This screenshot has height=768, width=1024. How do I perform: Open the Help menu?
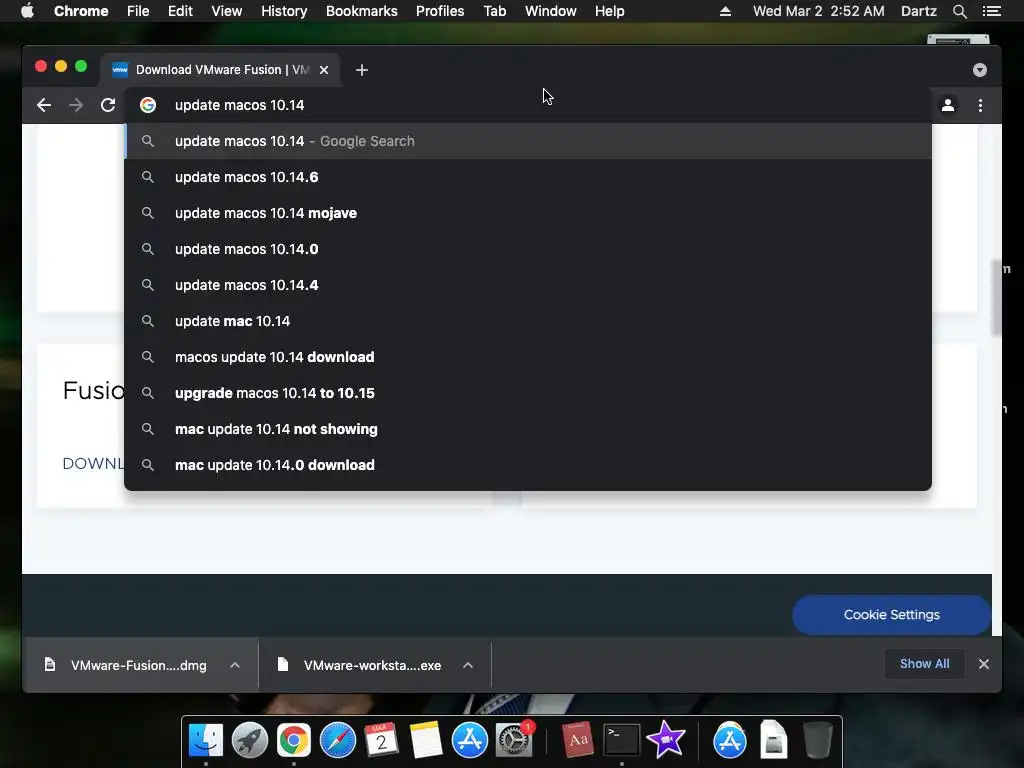click(x=609, y=11)
